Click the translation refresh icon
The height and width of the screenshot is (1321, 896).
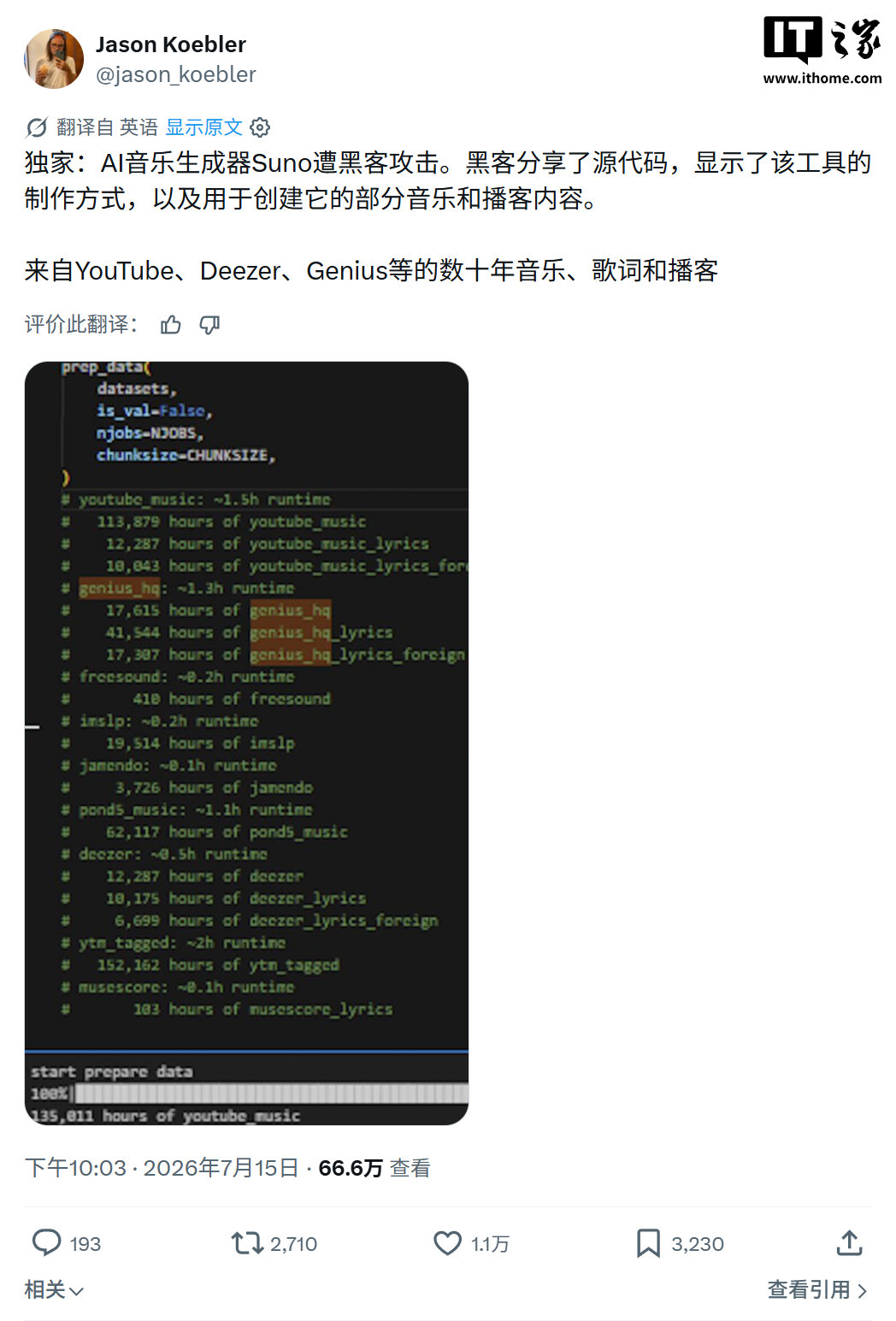click(37, 127)
